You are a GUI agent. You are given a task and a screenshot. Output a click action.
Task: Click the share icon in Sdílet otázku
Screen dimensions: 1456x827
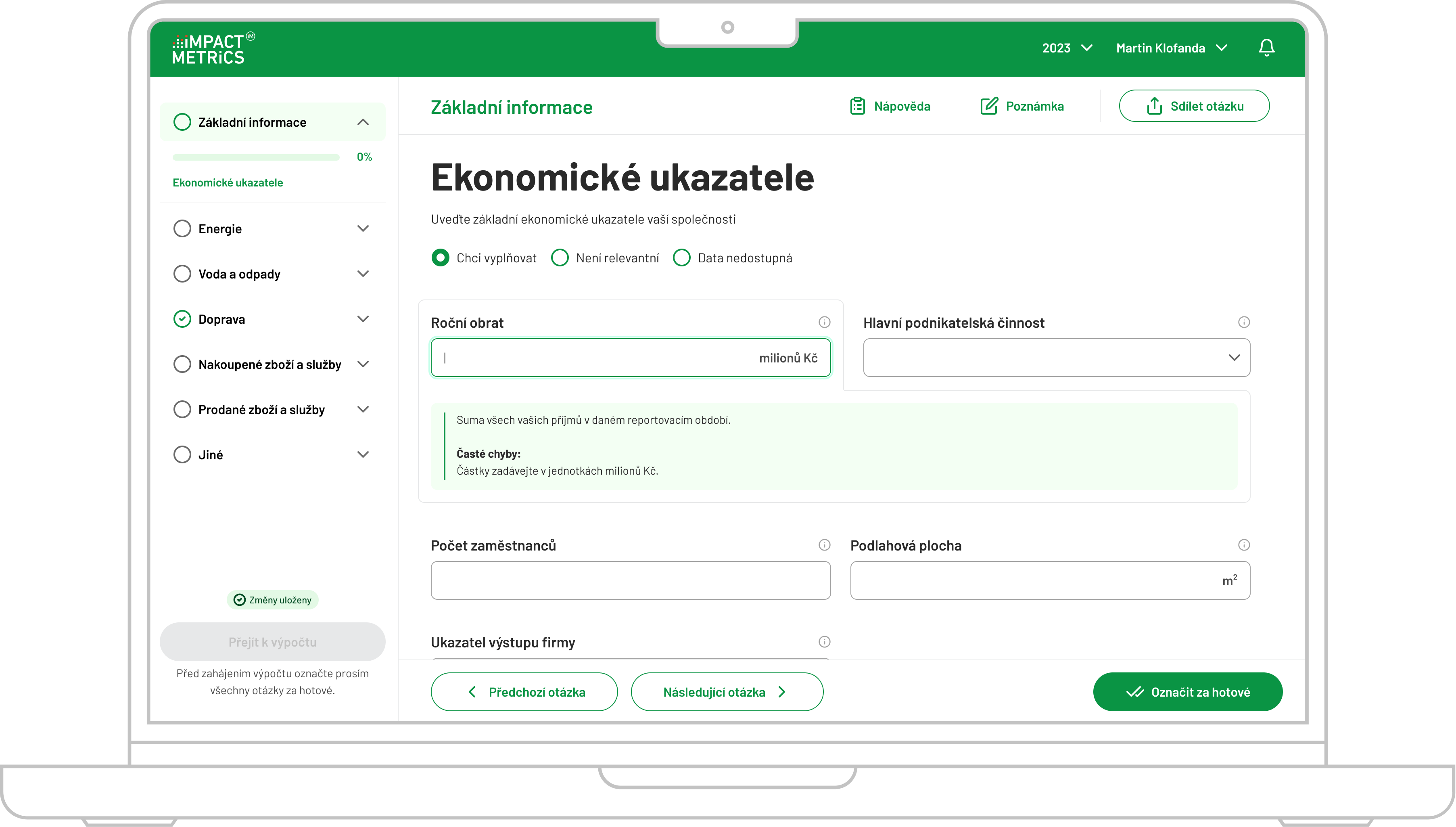point(1155,106)
